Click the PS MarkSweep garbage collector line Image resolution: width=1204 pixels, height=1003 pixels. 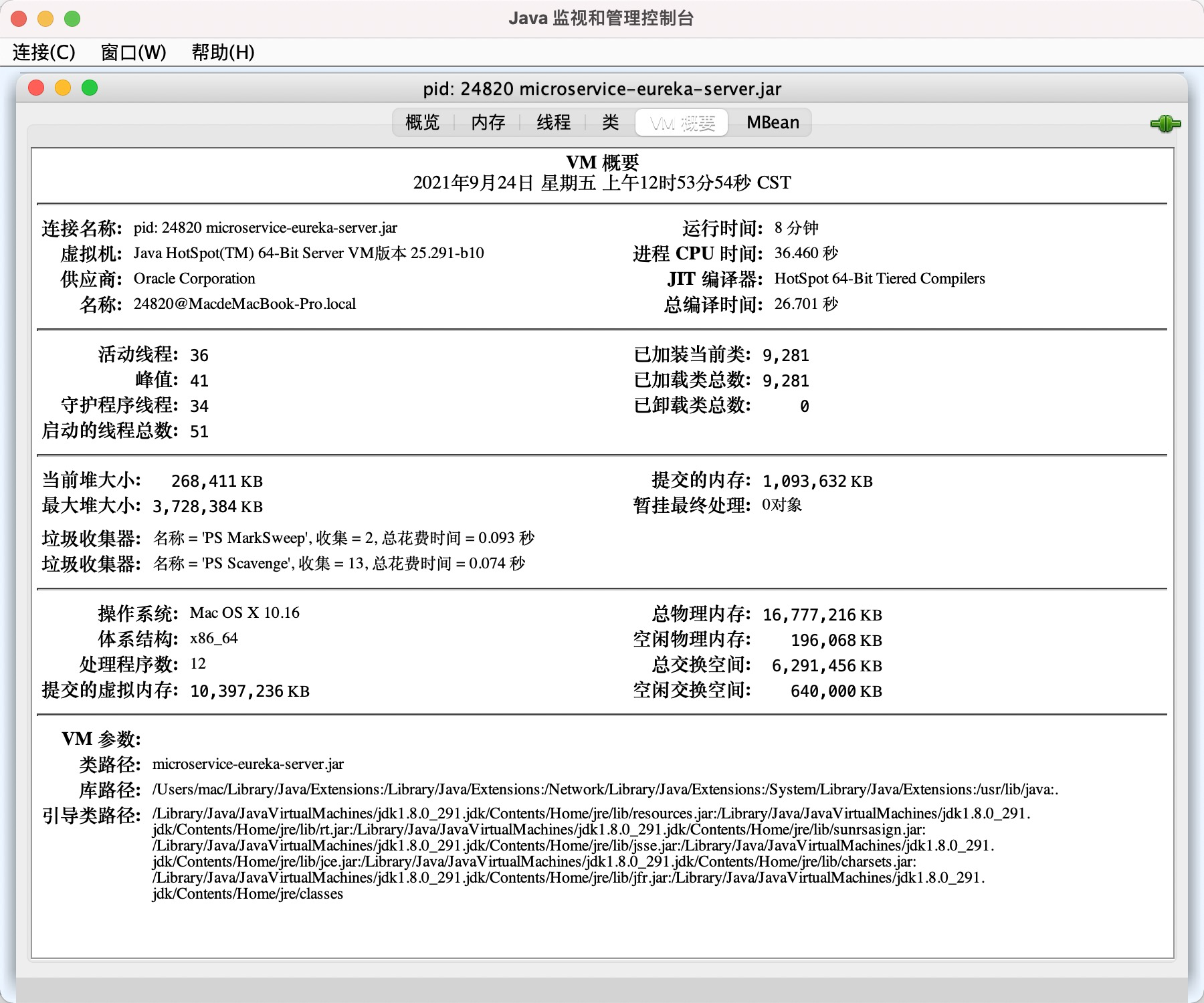coord(344,538)
